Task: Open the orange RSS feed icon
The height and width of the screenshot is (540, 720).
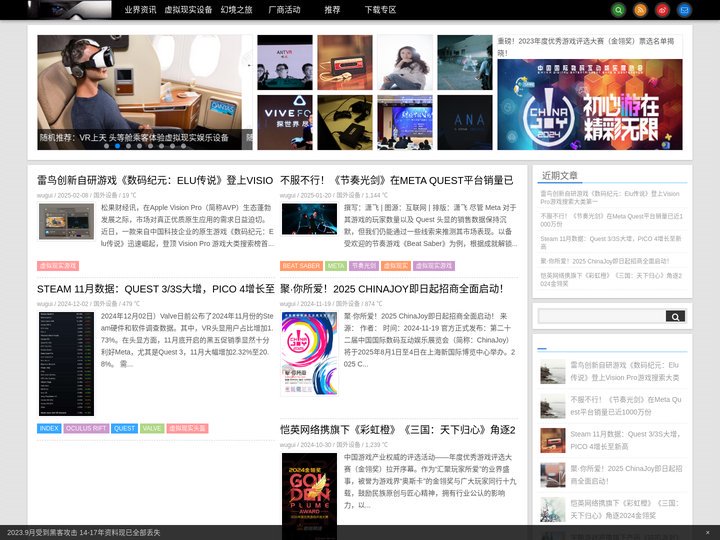Action: tap(641, 10)
